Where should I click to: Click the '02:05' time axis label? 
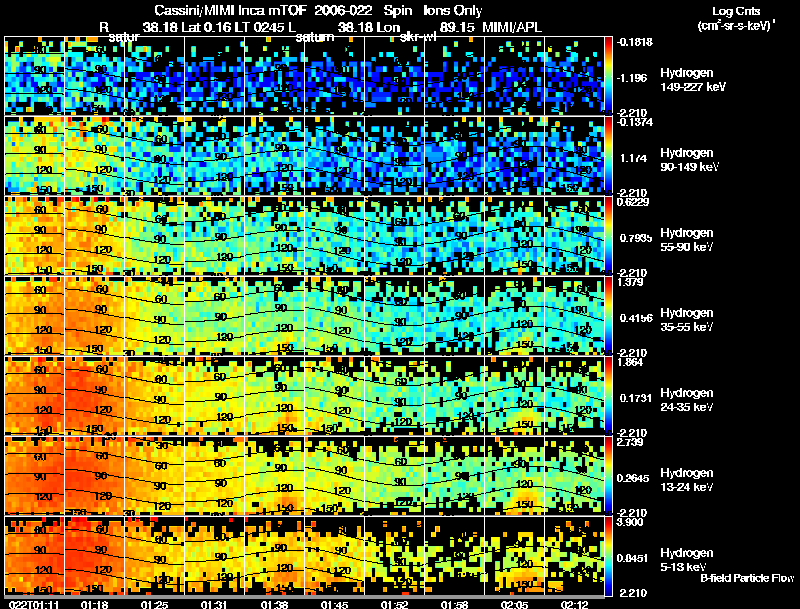pos(514,605)
